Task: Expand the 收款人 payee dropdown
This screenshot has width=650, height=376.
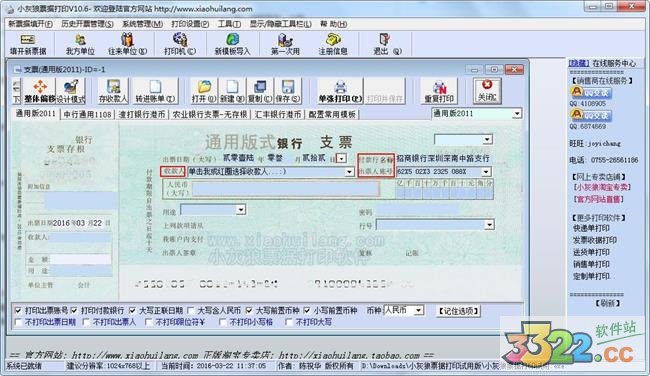Action: [349, 172]
